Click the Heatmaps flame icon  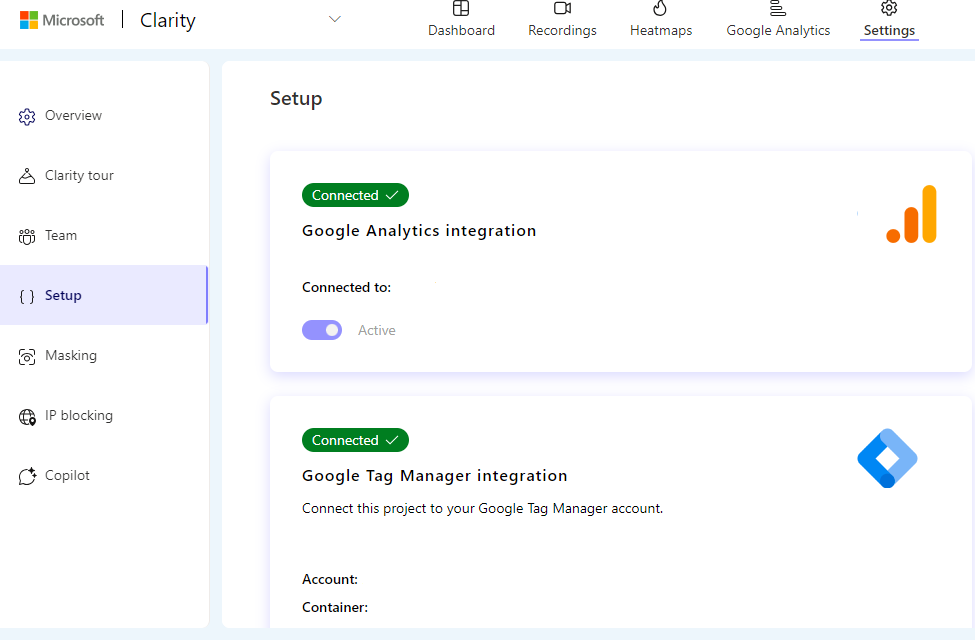pos(660,8)
